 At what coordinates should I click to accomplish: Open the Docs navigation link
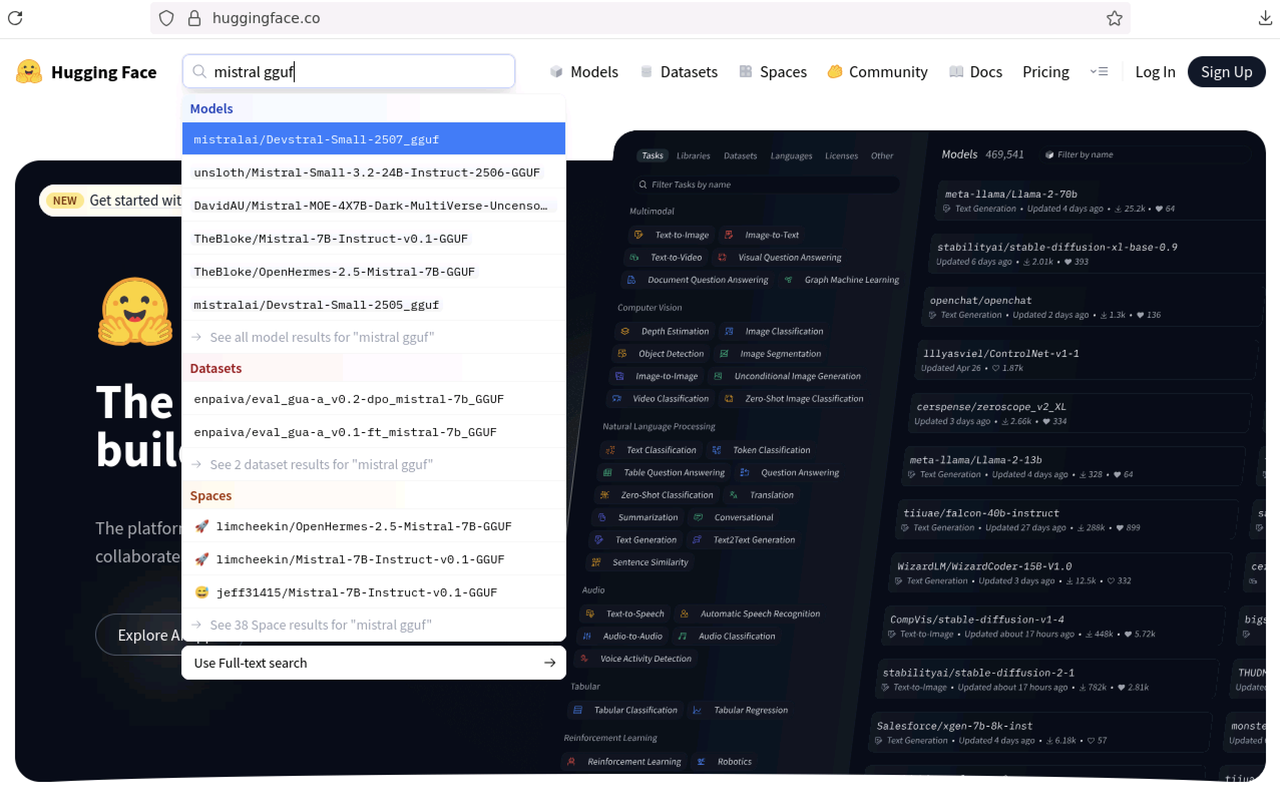point(976,72)
